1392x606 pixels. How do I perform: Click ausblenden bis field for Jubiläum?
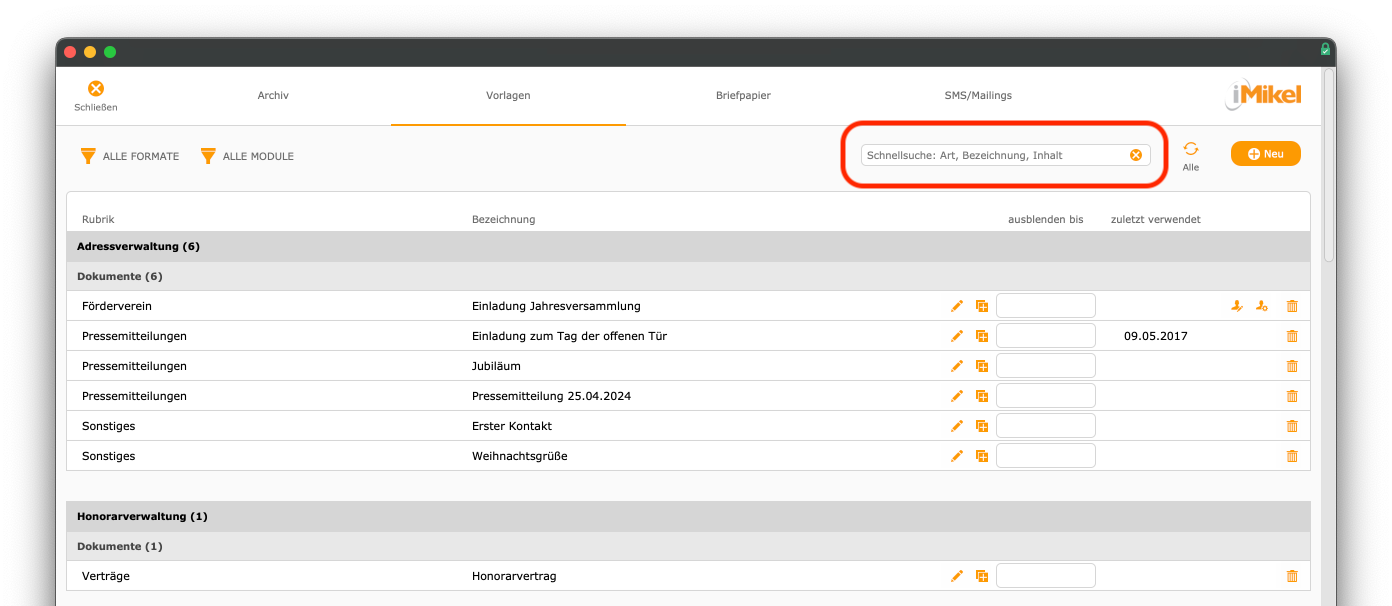coord(1045,366)
